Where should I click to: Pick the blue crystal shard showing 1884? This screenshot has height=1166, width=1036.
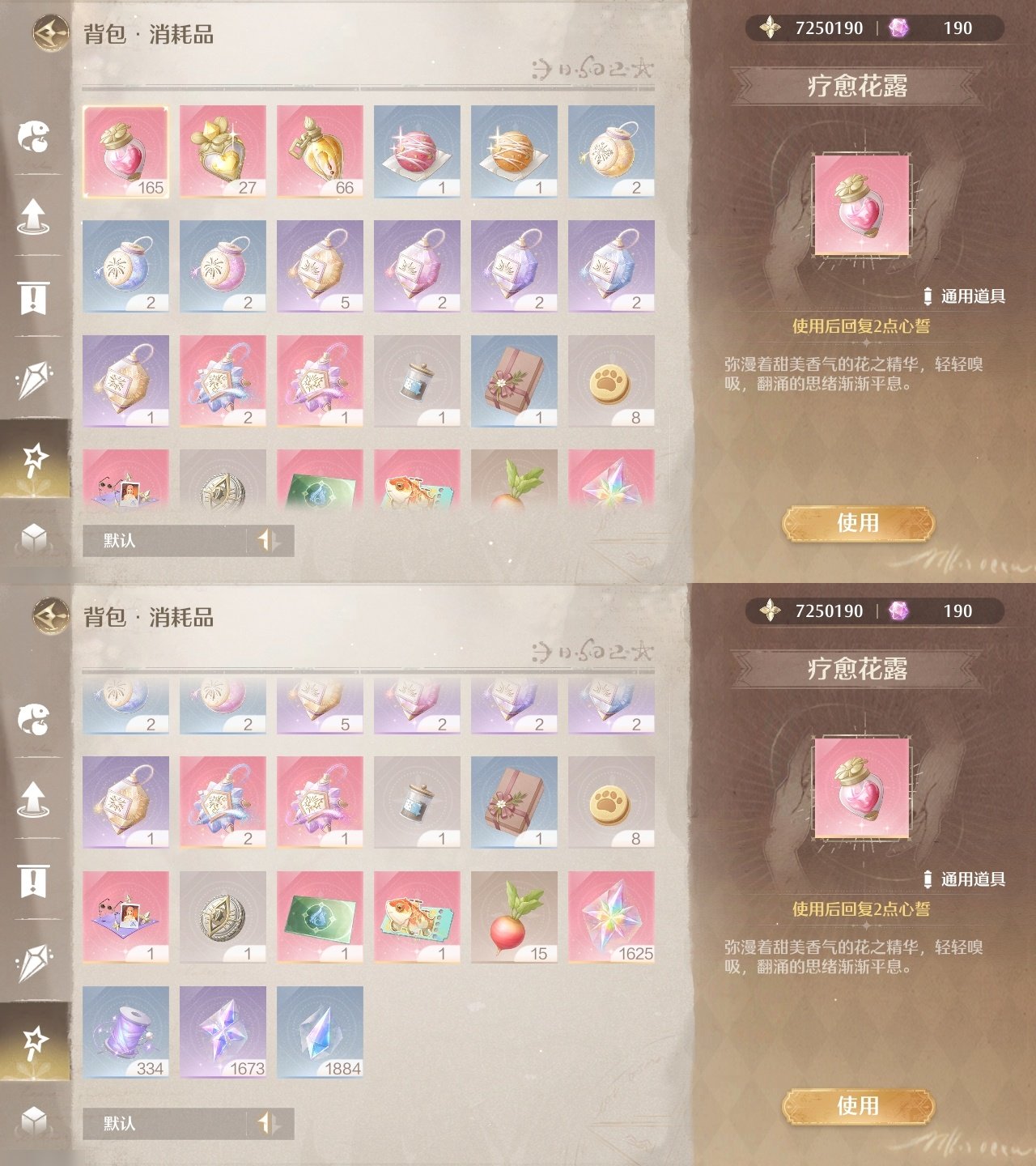coord(320,1032)
